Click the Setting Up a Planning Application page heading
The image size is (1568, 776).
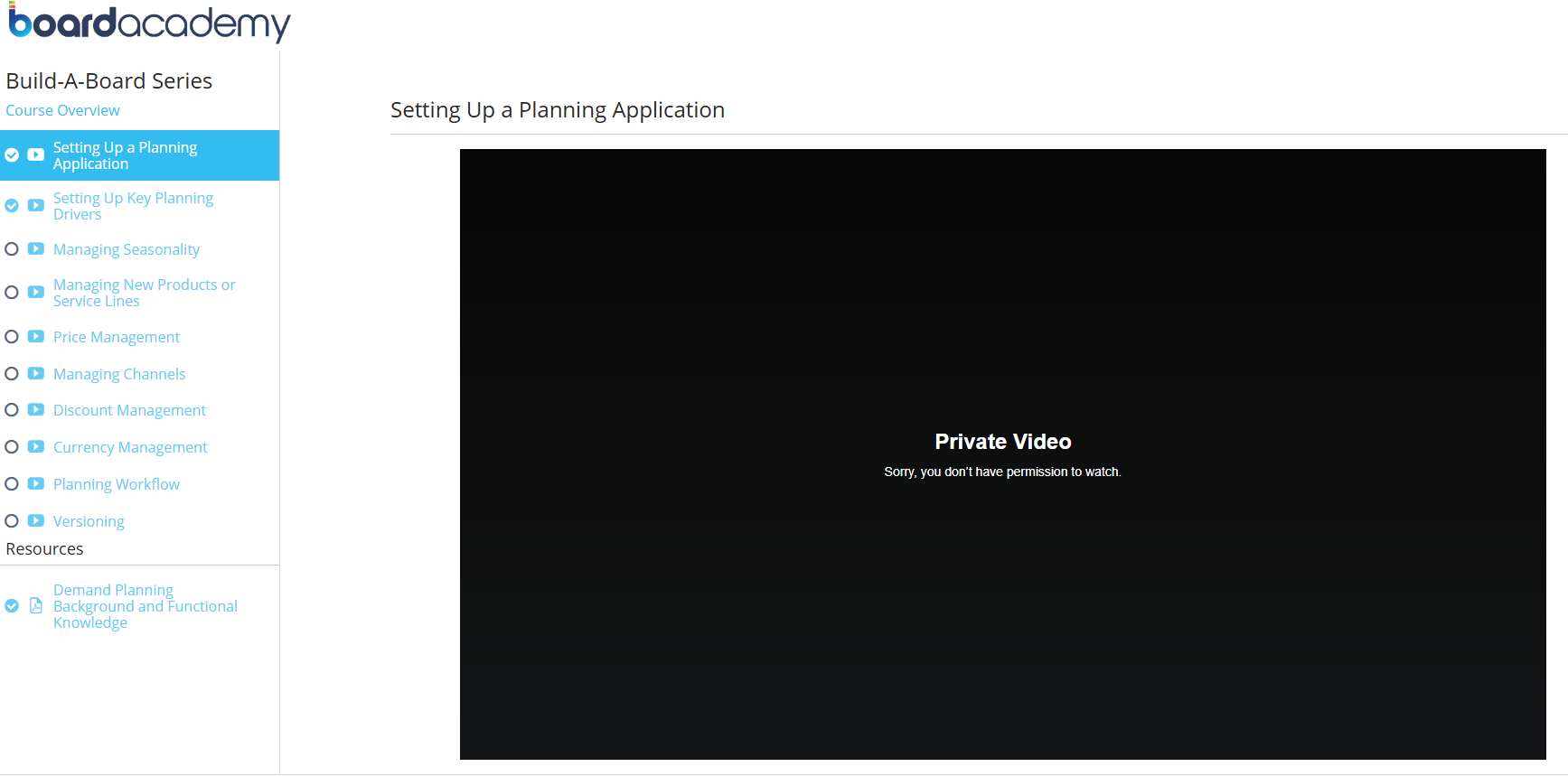558,110
